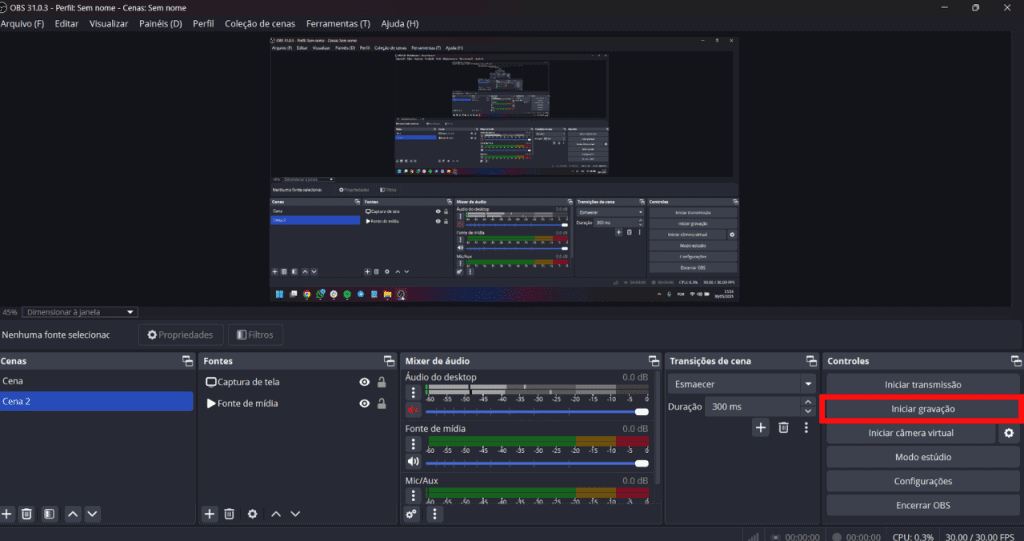Click the Duração 300 ms field

click(x=753, y=406)
